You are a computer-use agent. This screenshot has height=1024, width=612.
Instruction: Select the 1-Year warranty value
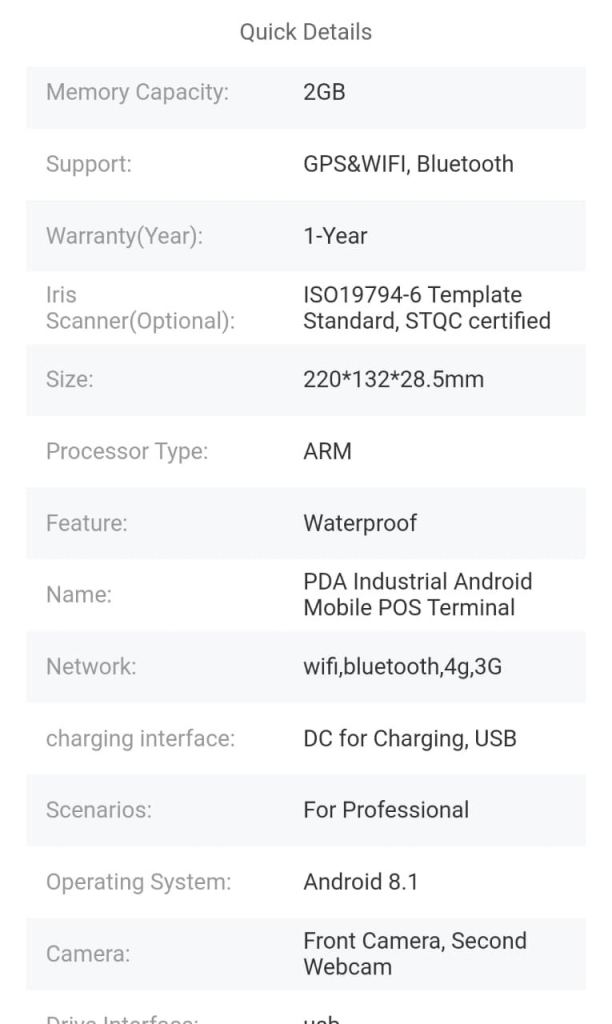click(x=335, y=236)
